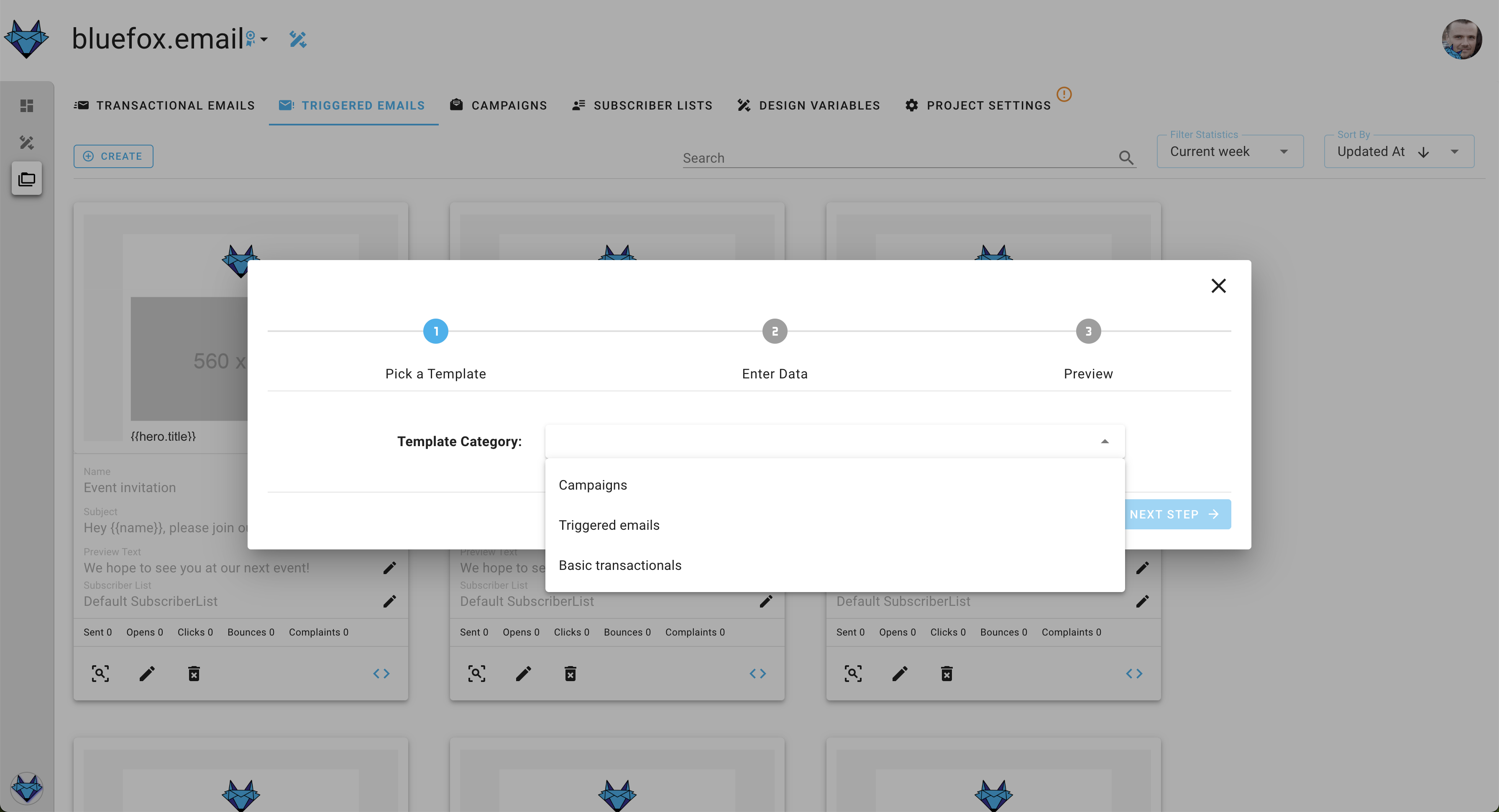The height and width of the screenshot is (812, 1499).
Task: Switch to the Design Variables tab
Action: tap(809, 105)
